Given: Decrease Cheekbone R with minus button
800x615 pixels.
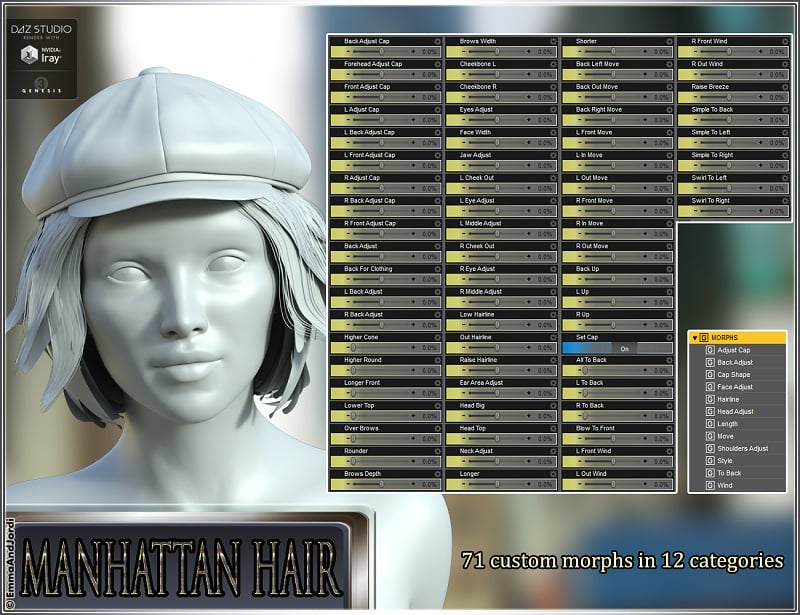Looking at the screenshot, I should coord(464,97).
